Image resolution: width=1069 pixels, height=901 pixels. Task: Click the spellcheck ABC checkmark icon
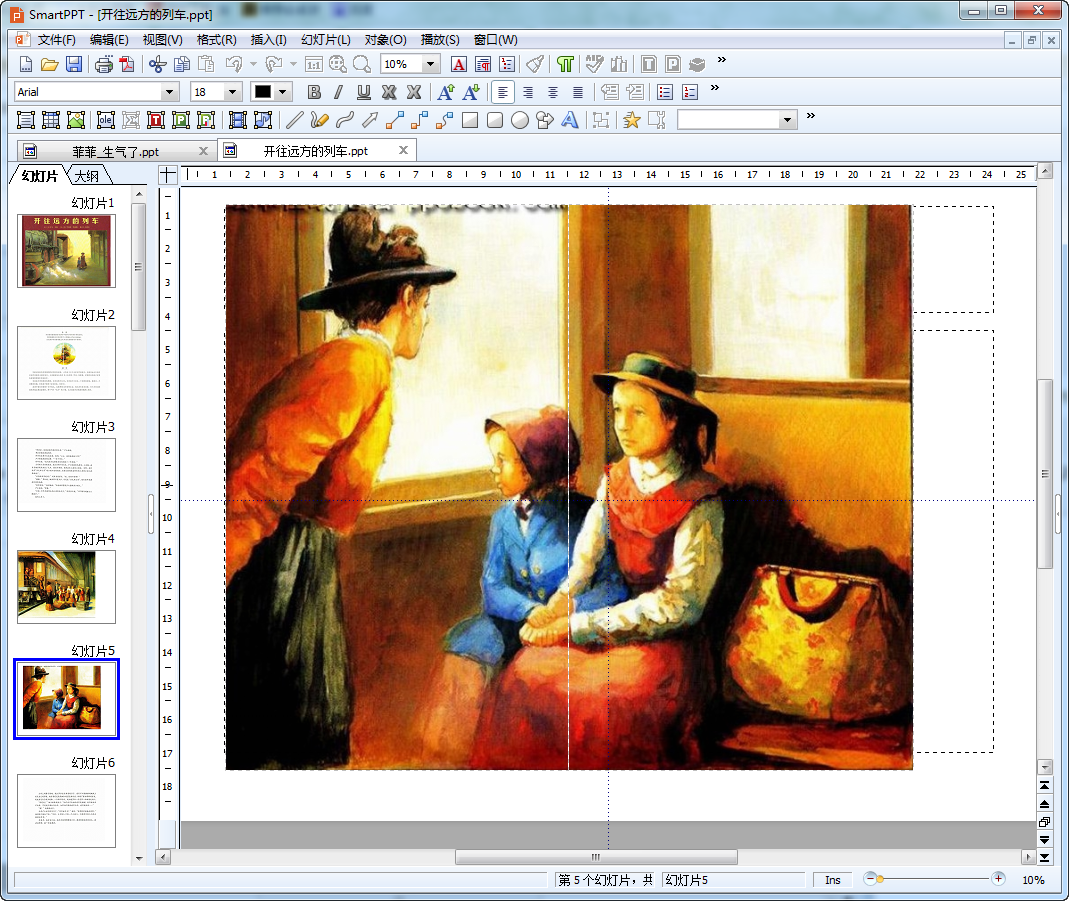594,64
